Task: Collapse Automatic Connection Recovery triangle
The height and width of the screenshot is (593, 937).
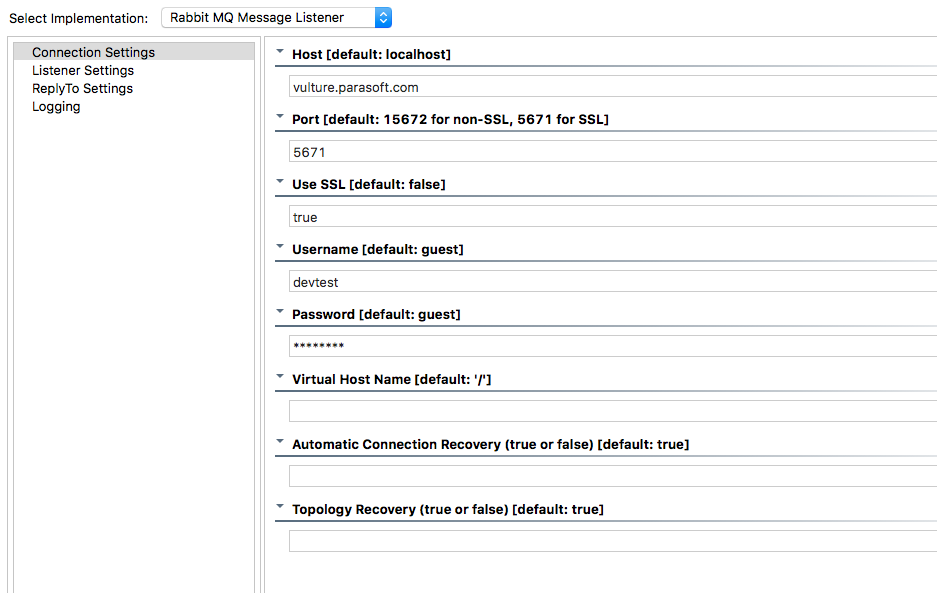Action: [x=280, y=442]
